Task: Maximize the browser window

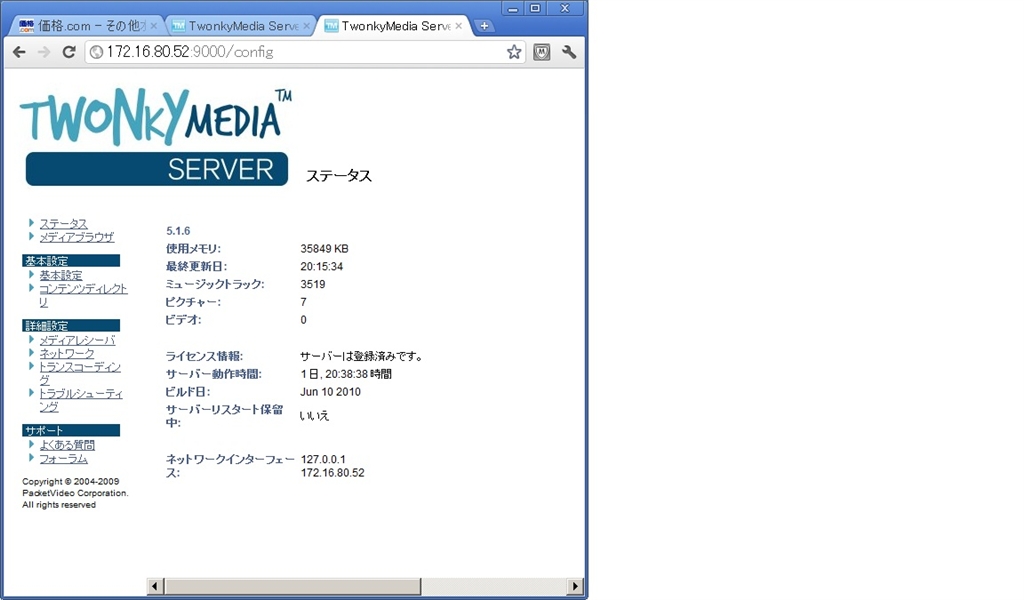Action: [x=535, y=8]
